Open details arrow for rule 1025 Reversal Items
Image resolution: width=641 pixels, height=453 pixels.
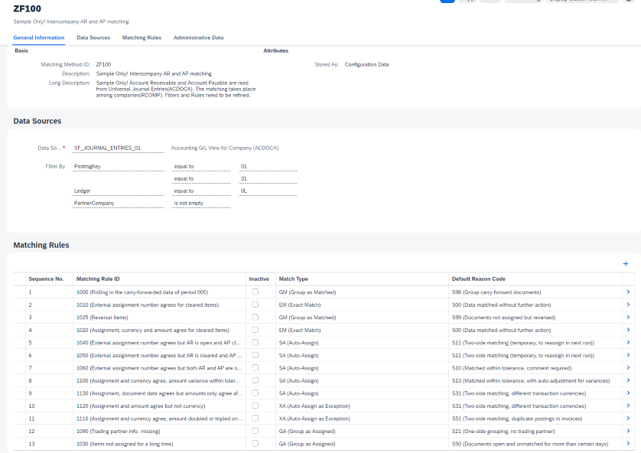(x=628, y=317)
